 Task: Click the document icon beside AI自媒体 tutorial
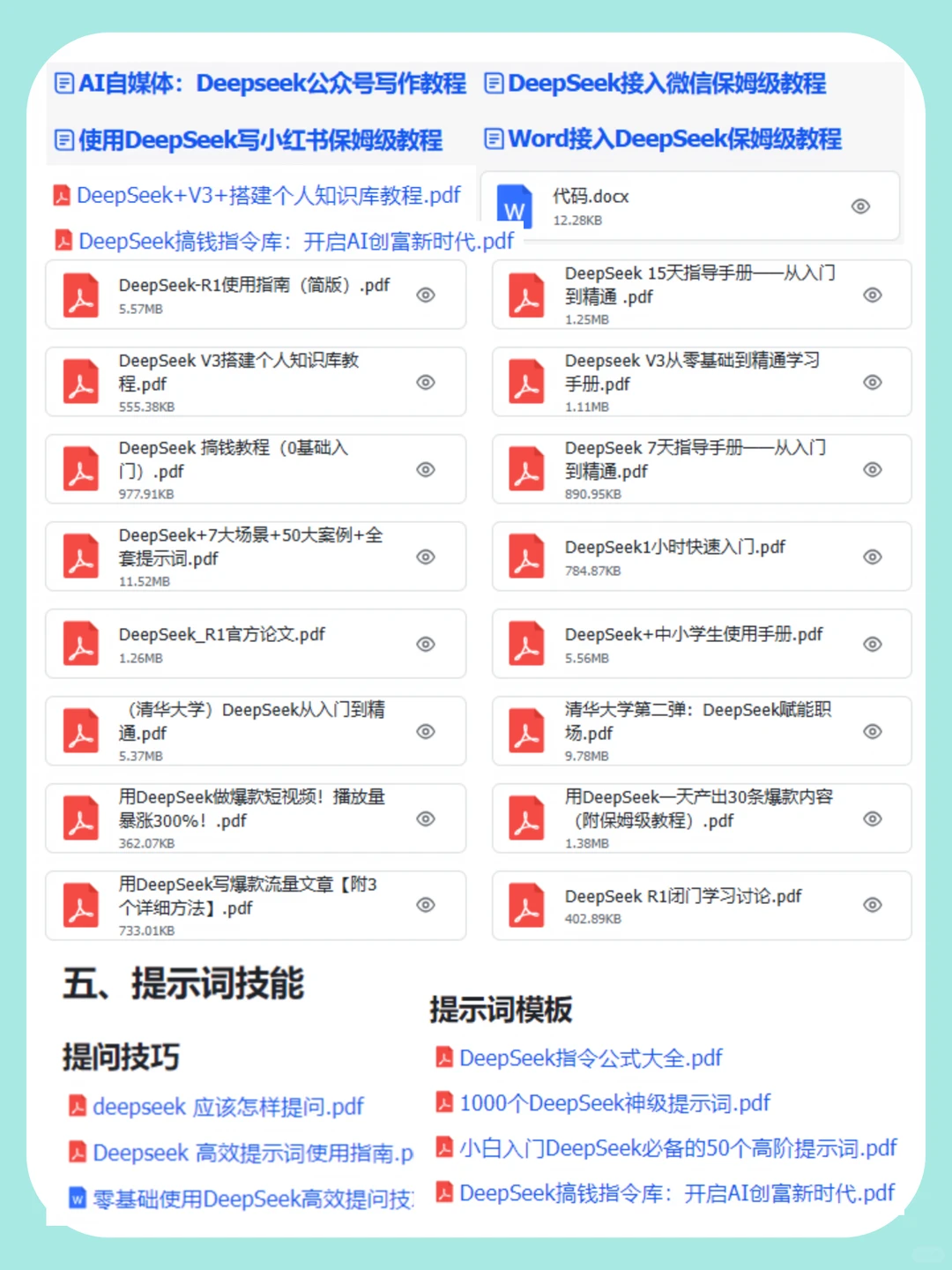[x=64, y=83]
